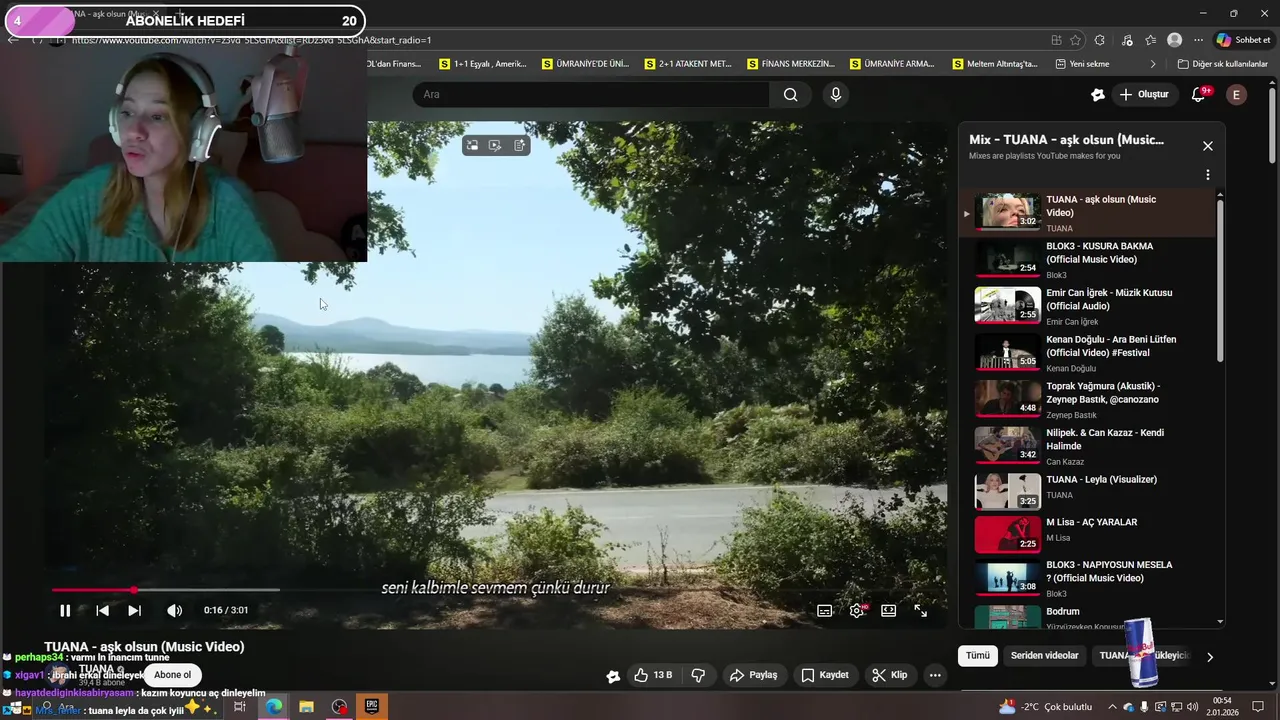
Task: Open the player settings gear
Action: click(857, 611)
